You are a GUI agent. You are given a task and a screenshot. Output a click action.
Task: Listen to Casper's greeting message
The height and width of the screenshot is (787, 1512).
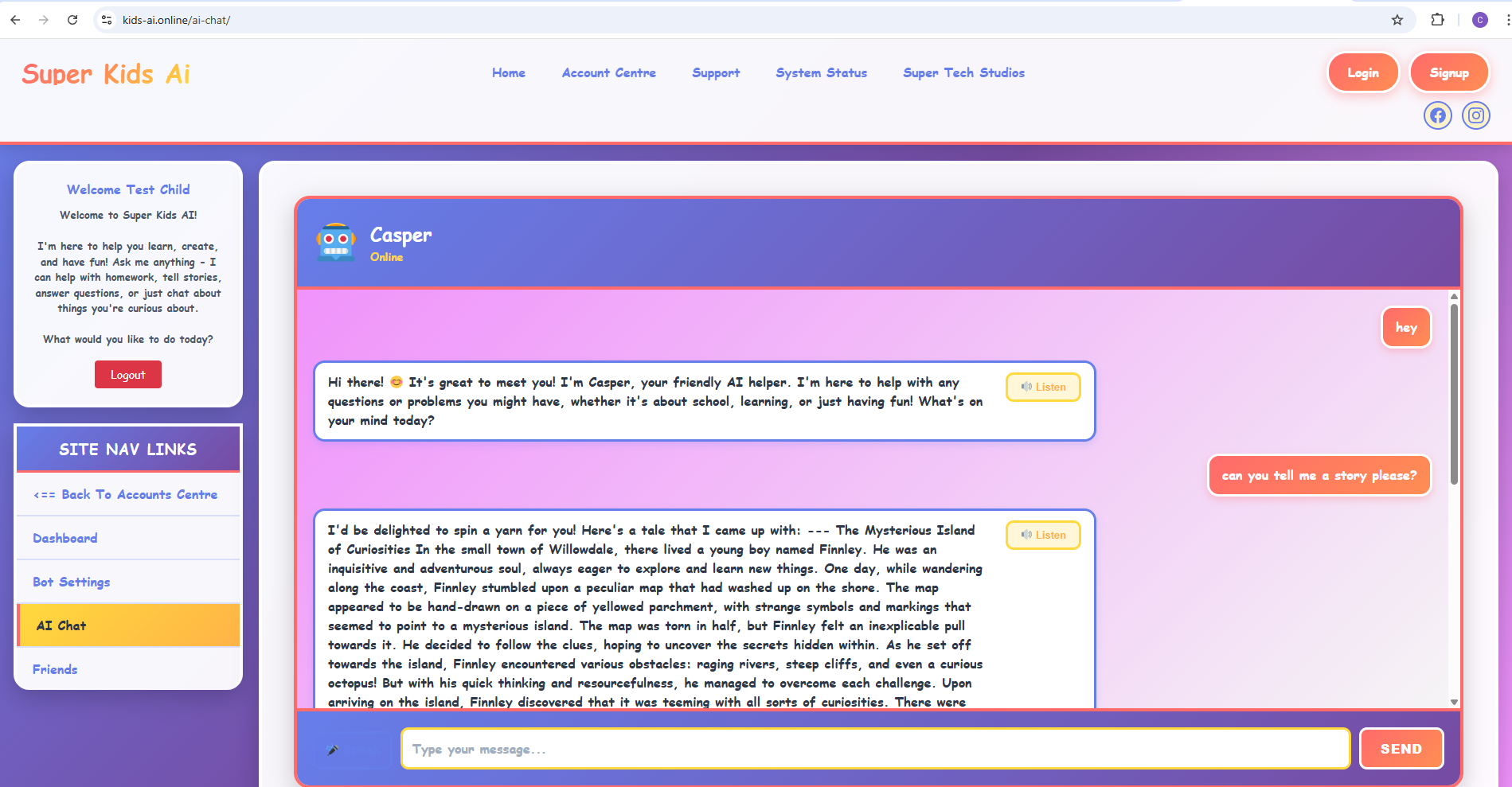1043,387
